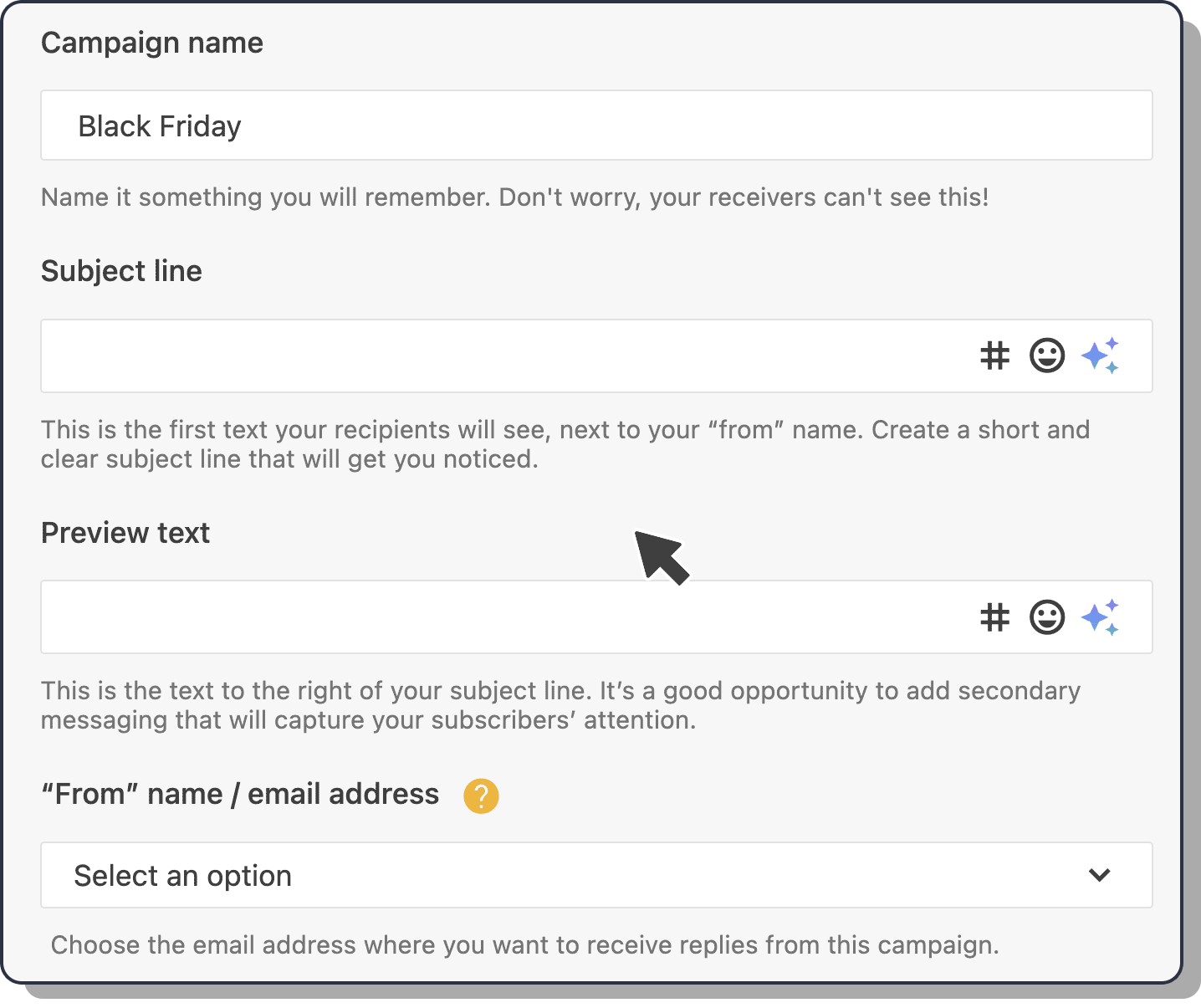Click the smiley icon next to the subject line
This screenshot has width=1201, height=1008.
click(x=1047, y=356)
